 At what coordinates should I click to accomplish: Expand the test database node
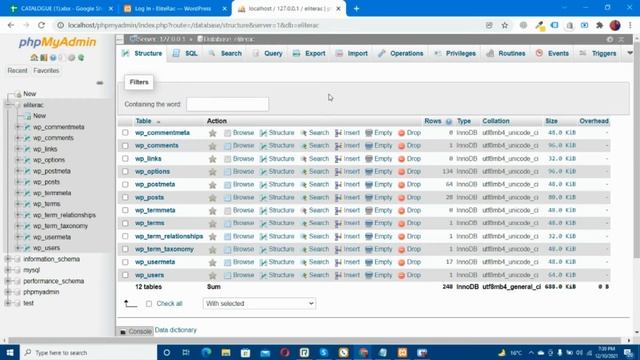(x=8, y=303)
